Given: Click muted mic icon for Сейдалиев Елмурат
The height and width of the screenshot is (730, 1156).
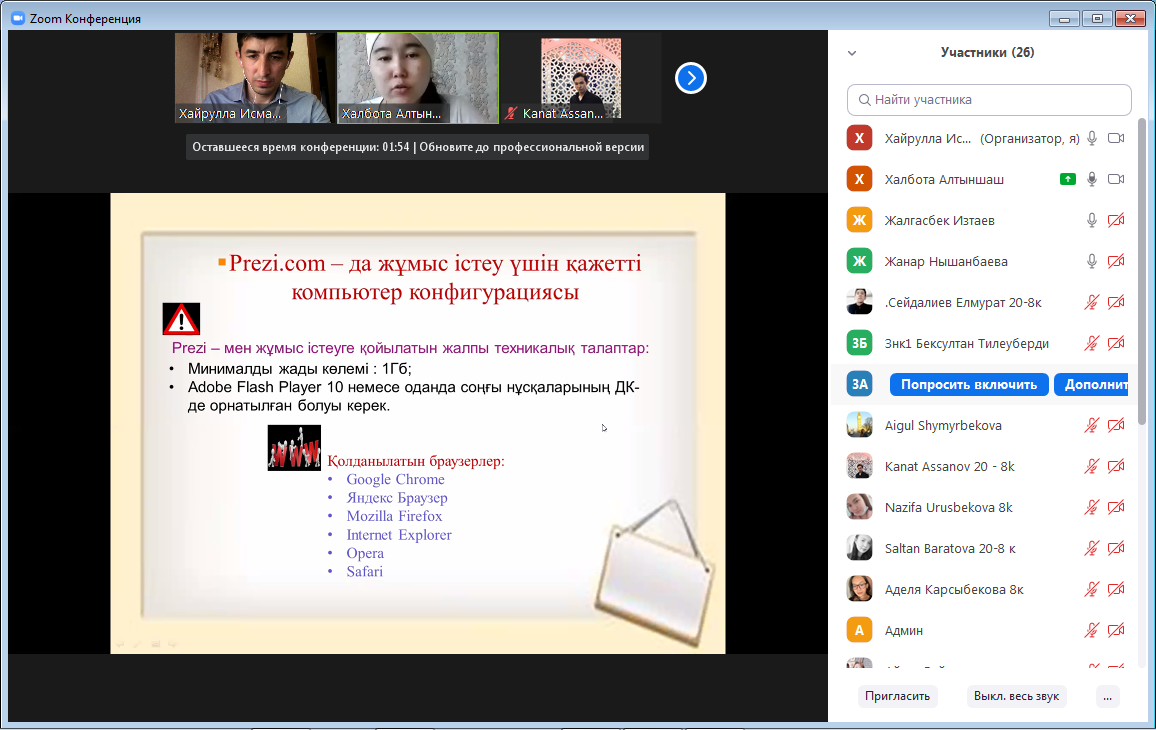Looking at the screenshot, I should pyautogui.click(x=1092, y=302).
